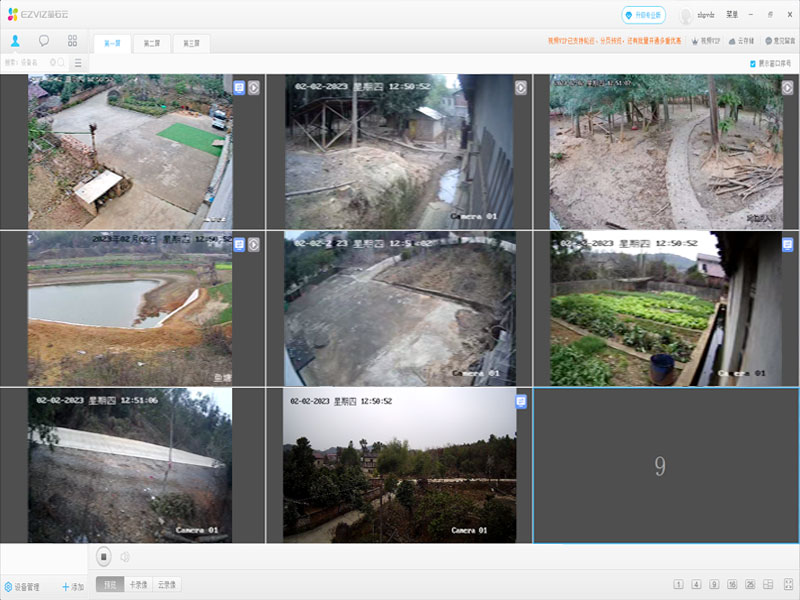Image resolution: width=800 pixels, height=600 pixels.
Task: Stop all live video playback
Action: tap(104, 557)
